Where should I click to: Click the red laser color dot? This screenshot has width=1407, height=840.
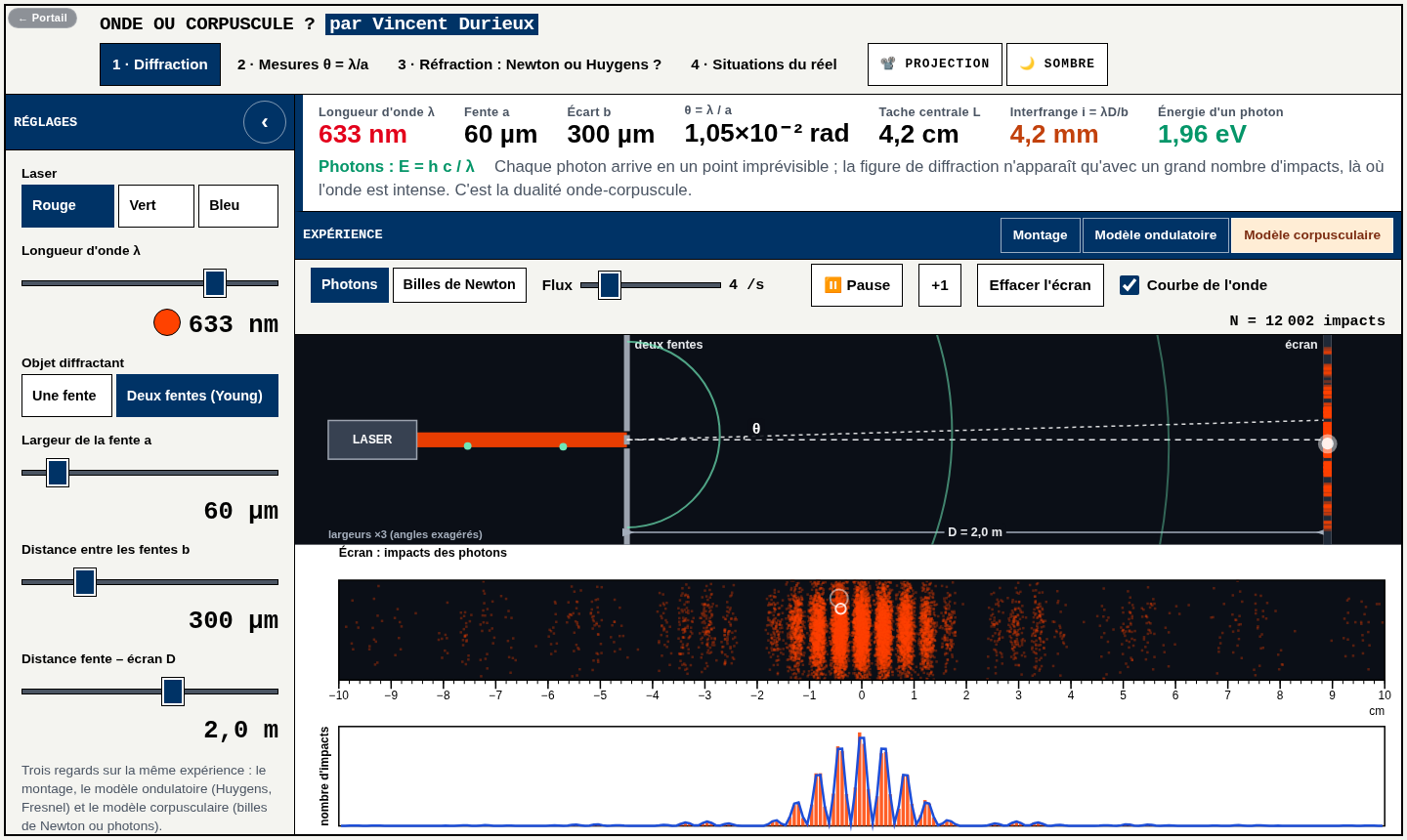pos(167,322)
